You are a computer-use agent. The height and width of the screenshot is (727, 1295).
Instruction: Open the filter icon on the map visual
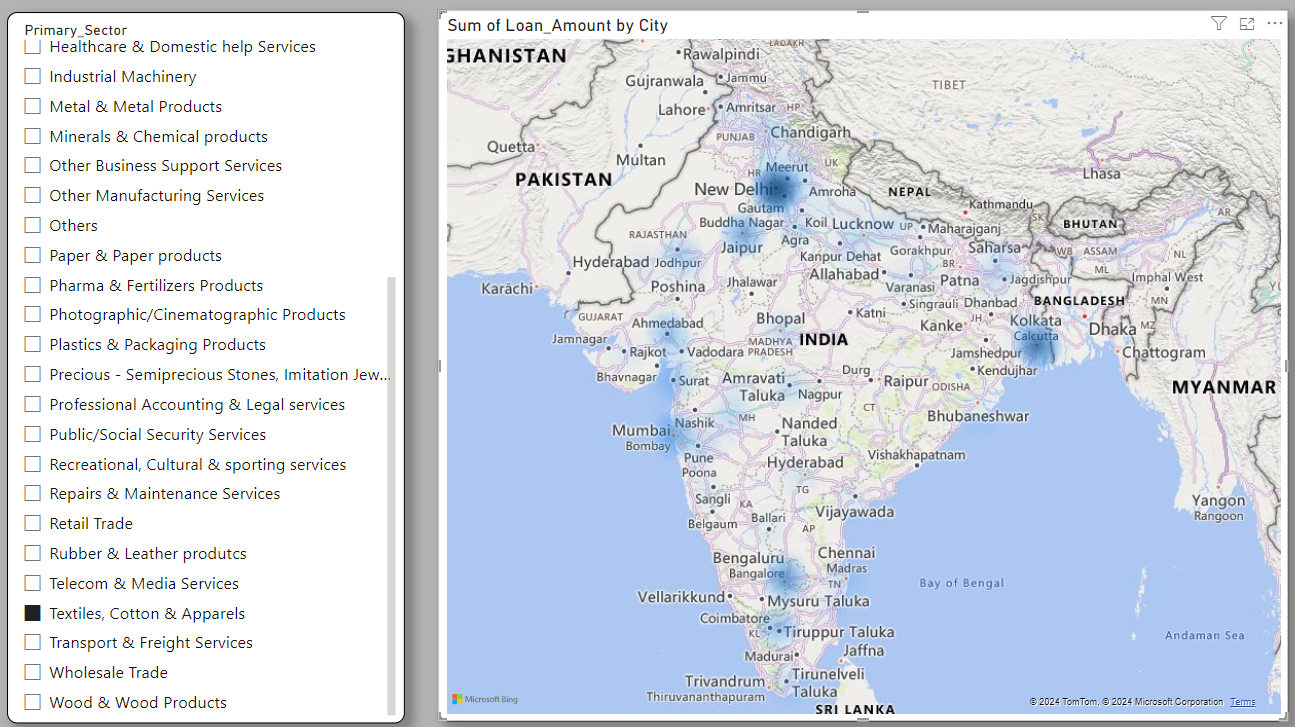(x=1218, y=24)
